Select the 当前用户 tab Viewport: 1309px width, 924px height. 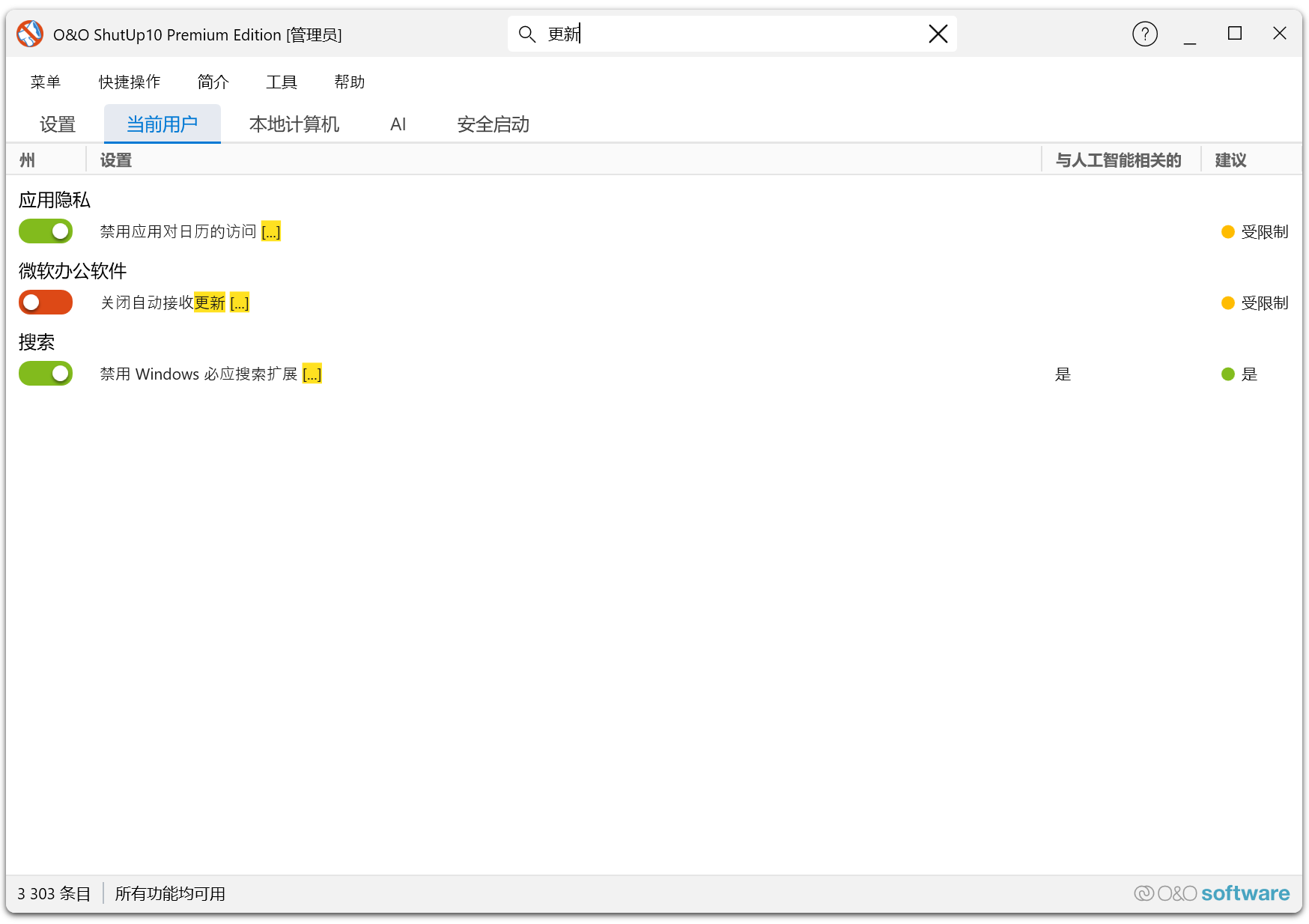pyautogui.click(x=163, y=124)
